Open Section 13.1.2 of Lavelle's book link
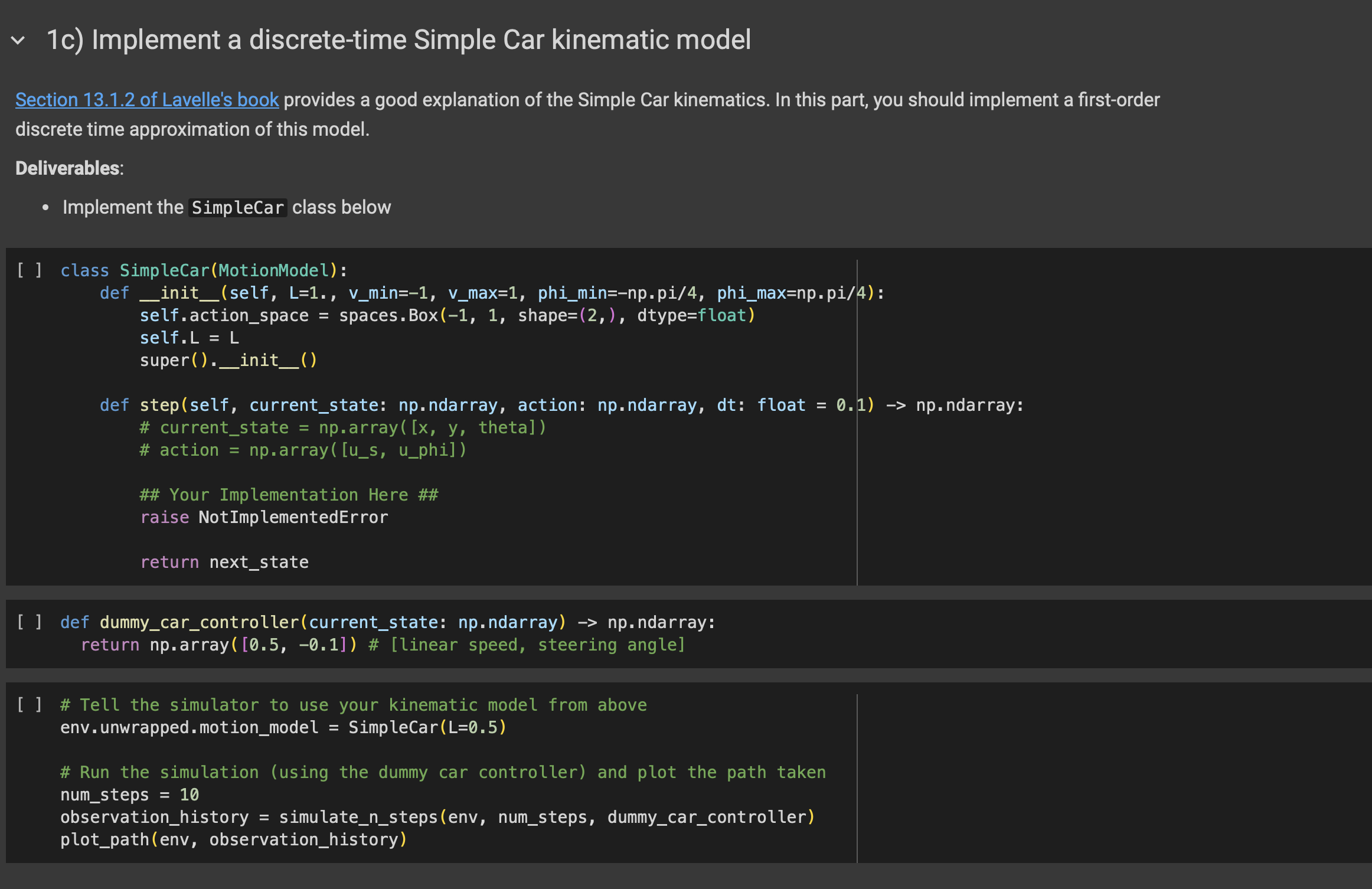The height and width of the screenshot is (889, 1372). click(146, 99)
